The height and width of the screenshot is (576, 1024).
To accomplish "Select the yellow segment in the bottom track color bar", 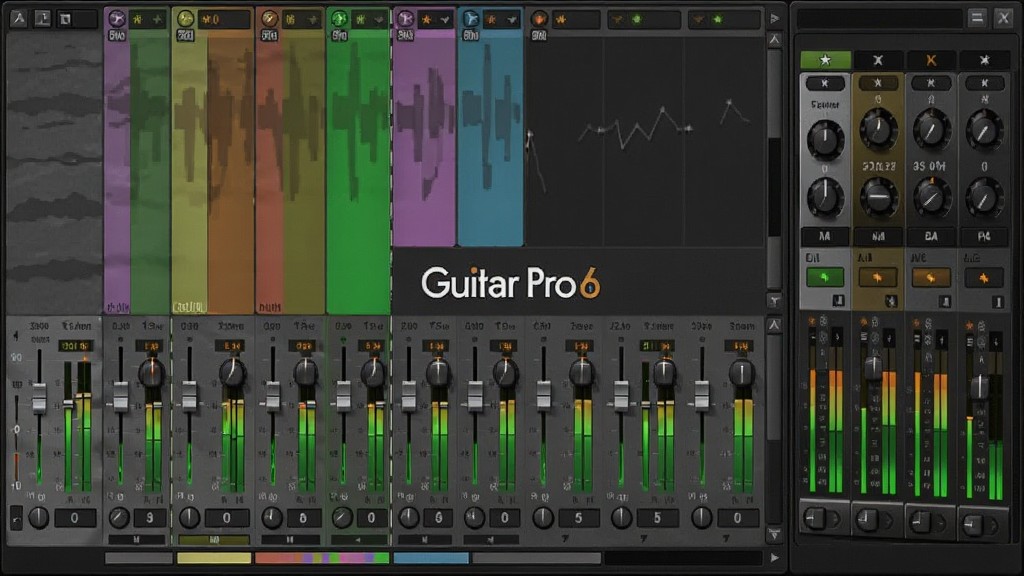I will click(214, 558).
